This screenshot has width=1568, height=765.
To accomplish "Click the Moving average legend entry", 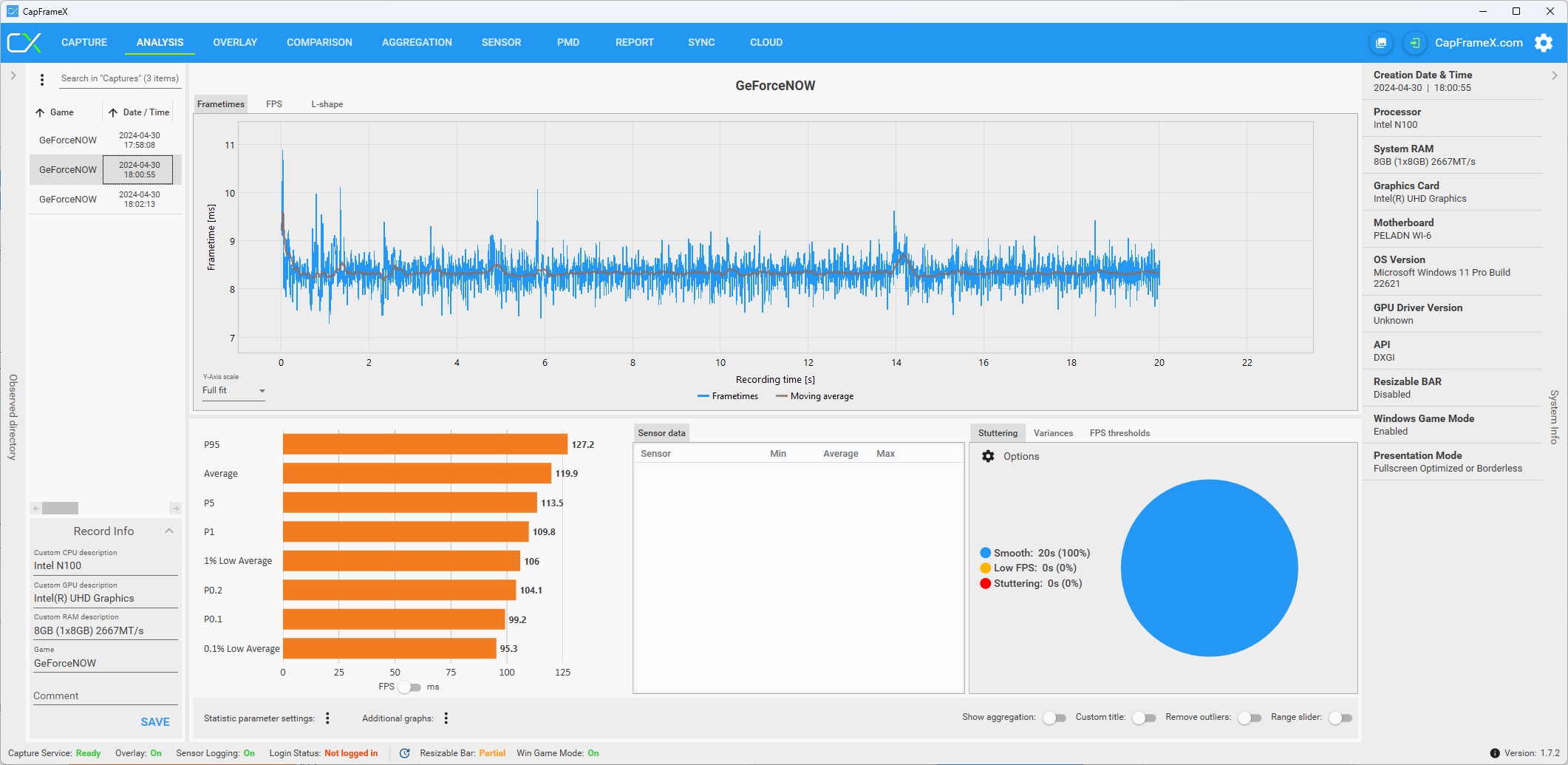I will [814, 396].
